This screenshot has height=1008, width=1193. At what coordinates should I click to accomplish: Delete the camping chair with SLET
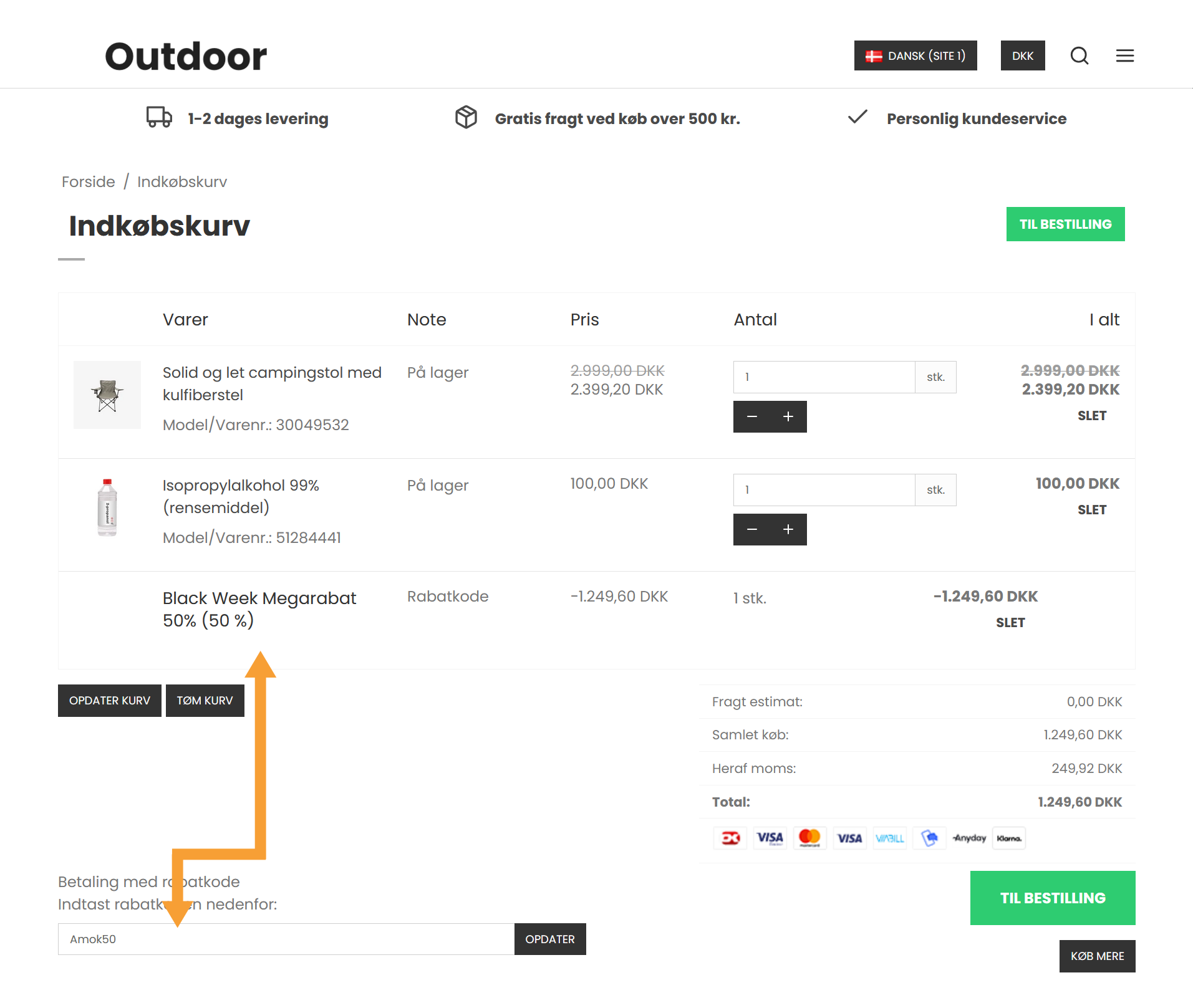click(1091, 416)
